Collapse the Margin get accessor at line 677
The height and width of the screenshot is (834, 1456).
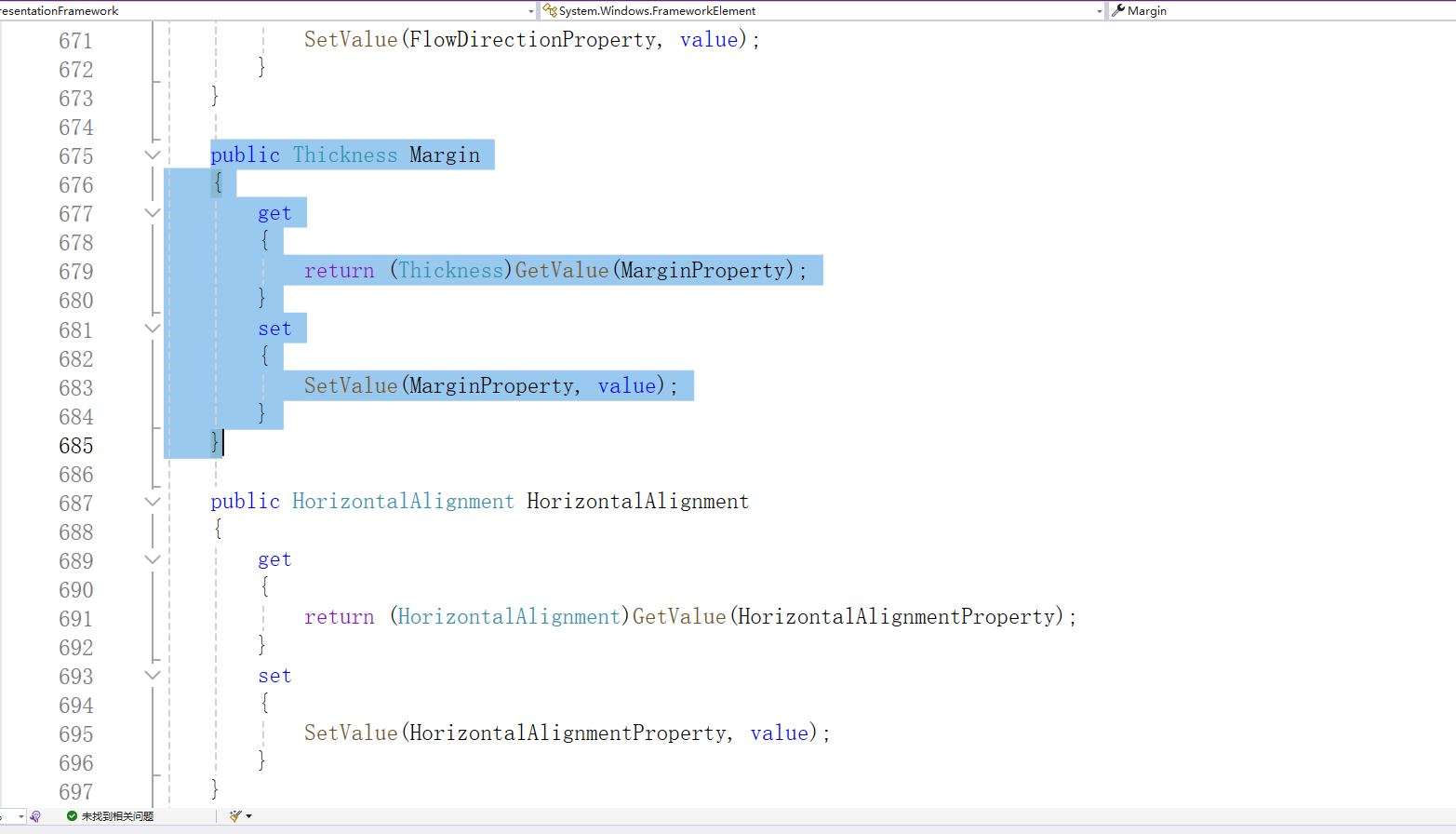(153, 213)
